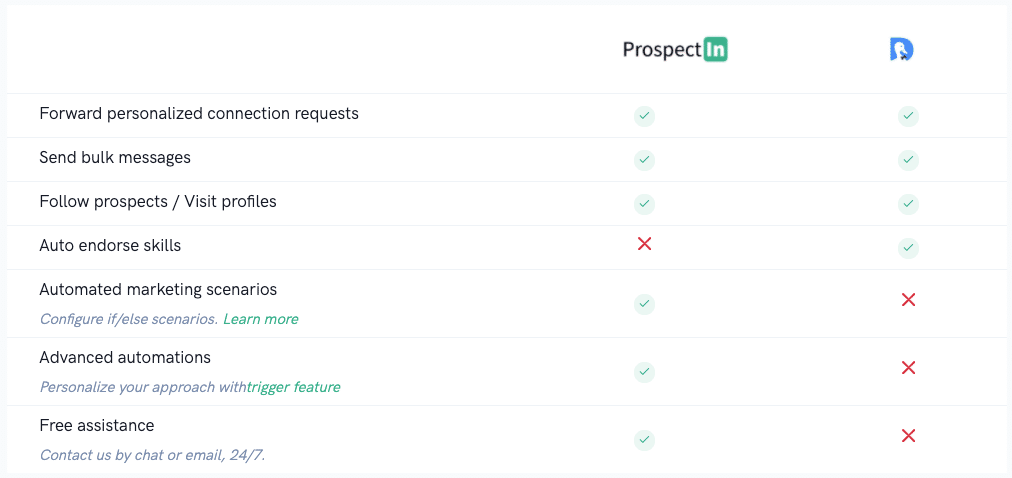Click the Auto endorse skills row label
Viewport: 1012px width, 478px height.
pyautogui.click(x=110, y=246)
